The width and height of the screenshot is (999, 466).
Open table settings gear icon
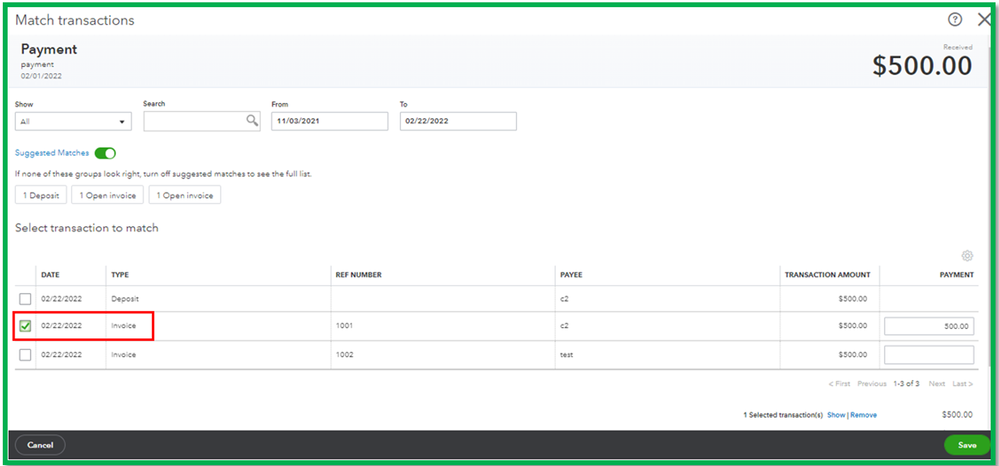click(967, 256)
